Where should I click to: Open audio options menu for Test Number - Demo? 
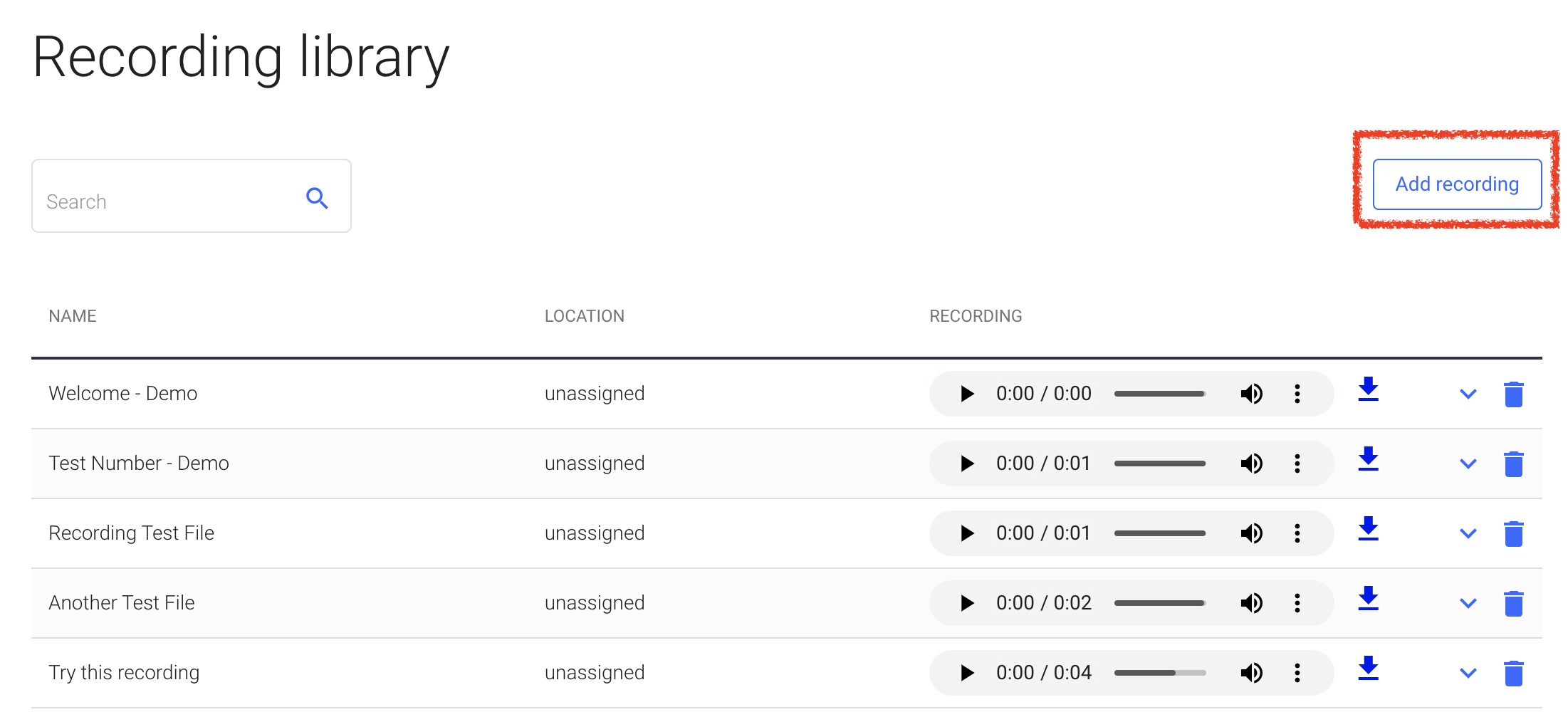[1297, 464]
